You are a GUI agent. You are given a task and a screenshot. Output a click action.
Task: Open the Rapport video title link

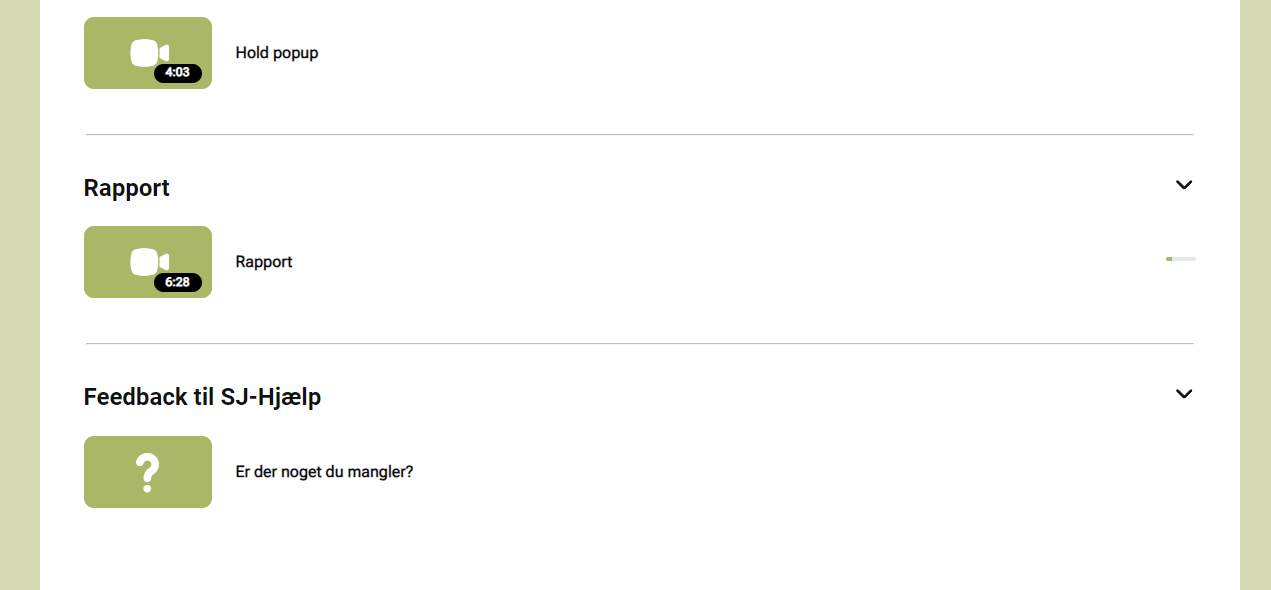264,262
